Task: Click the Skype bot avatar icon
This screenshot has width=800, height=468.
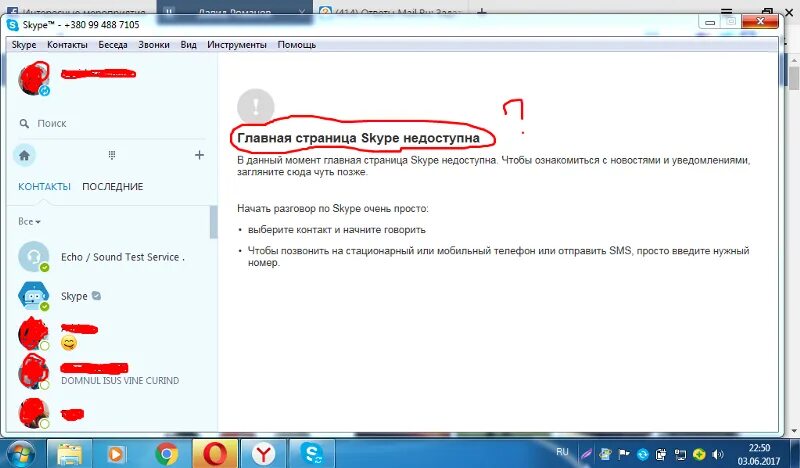Action: (34, 295)
